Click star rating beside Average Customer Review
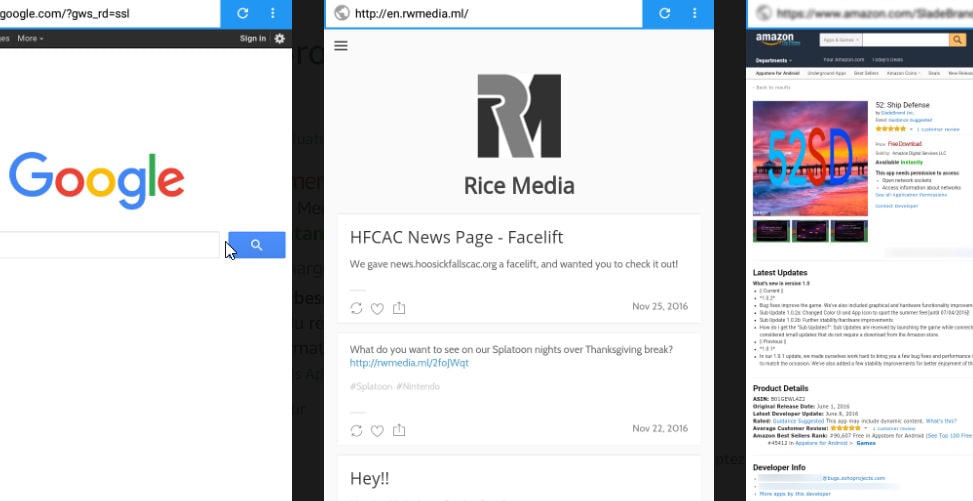The width and height of the screenshot is (973, 501). click(845, 428)
